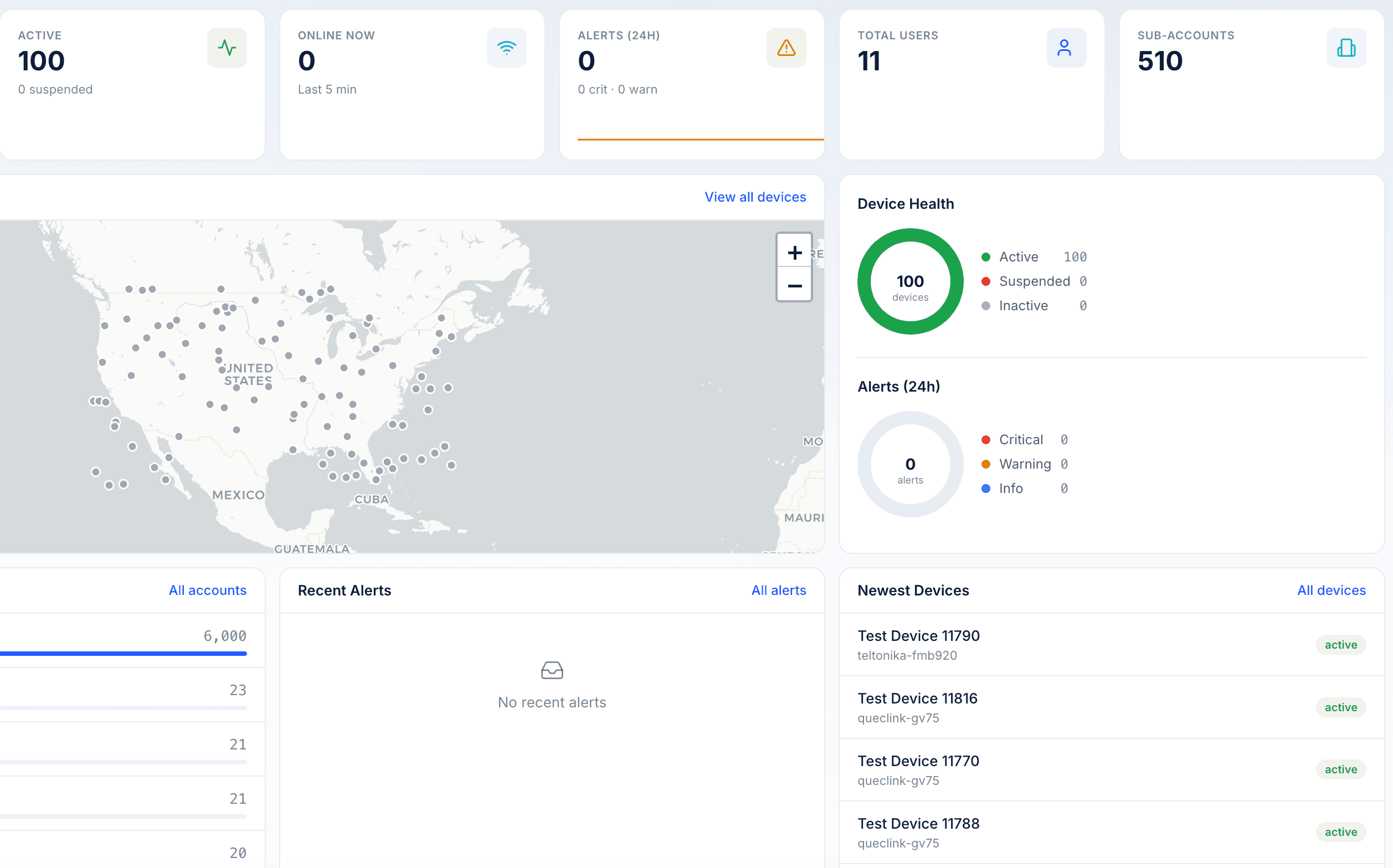
Task: Click the teltonika-fmb920 model text
Action: 907,655
